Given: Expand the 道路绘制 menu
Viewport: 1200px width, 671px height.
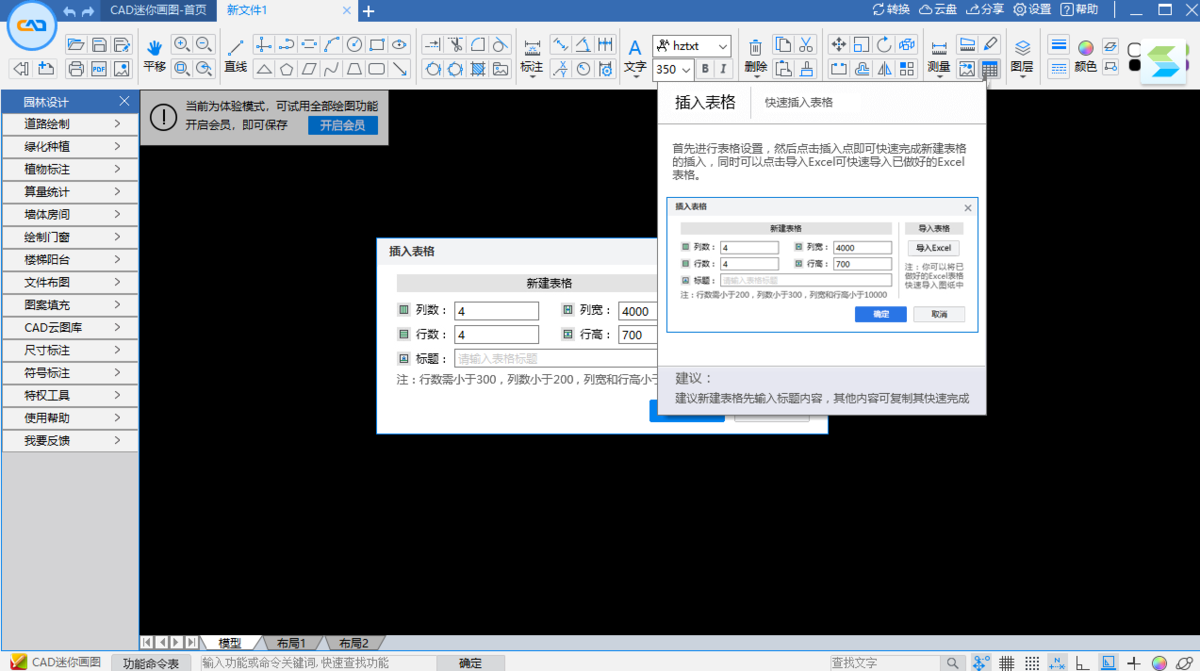Looking at the screenshot, I should tap(70, 124).
